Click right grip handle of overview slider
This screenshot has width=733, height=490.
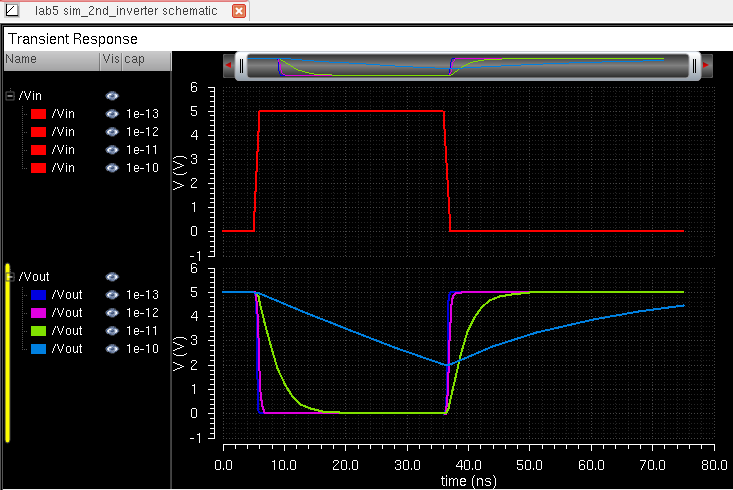(x=693, y=65)
